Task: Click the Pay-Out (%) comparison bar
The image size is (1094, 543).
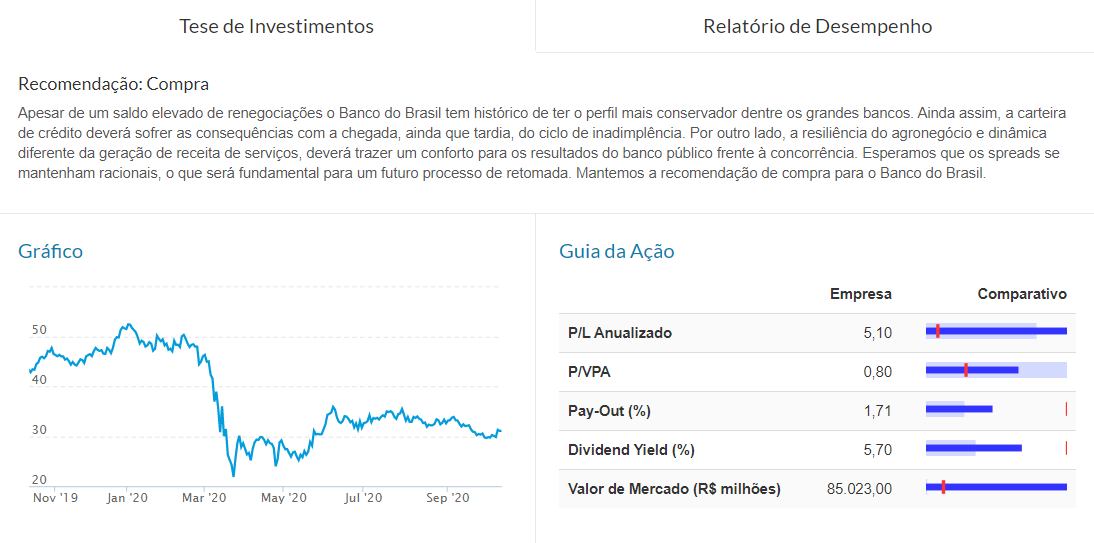Action: [x=996, y=409]
